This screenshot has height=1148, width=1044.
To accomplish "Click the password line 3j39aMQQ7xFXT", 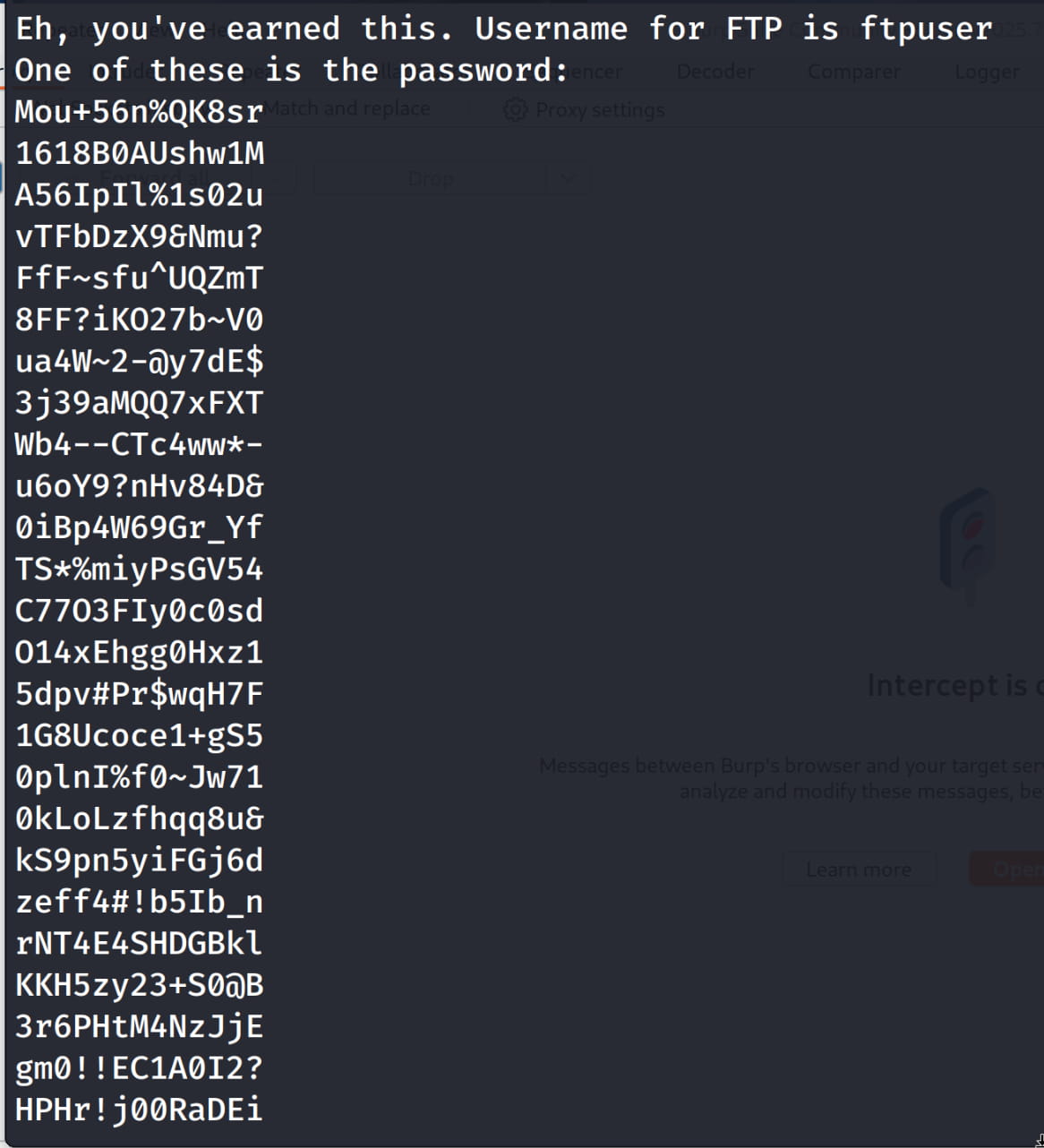I will click(x=139, y=403).
